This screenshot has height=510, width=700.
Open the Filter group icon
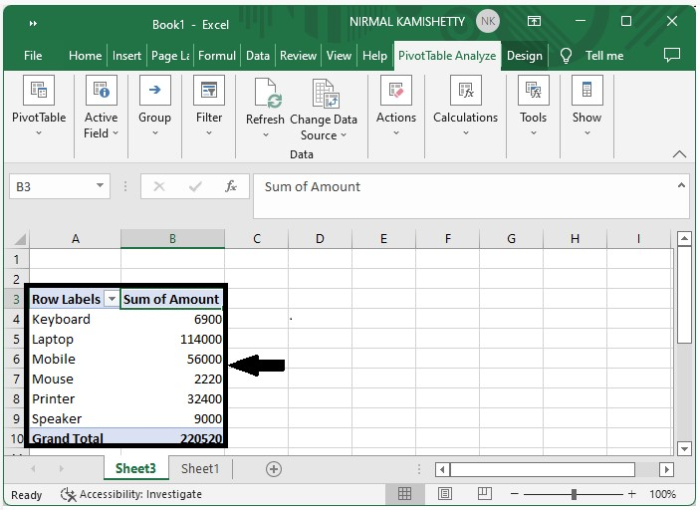tap(209, 90)
